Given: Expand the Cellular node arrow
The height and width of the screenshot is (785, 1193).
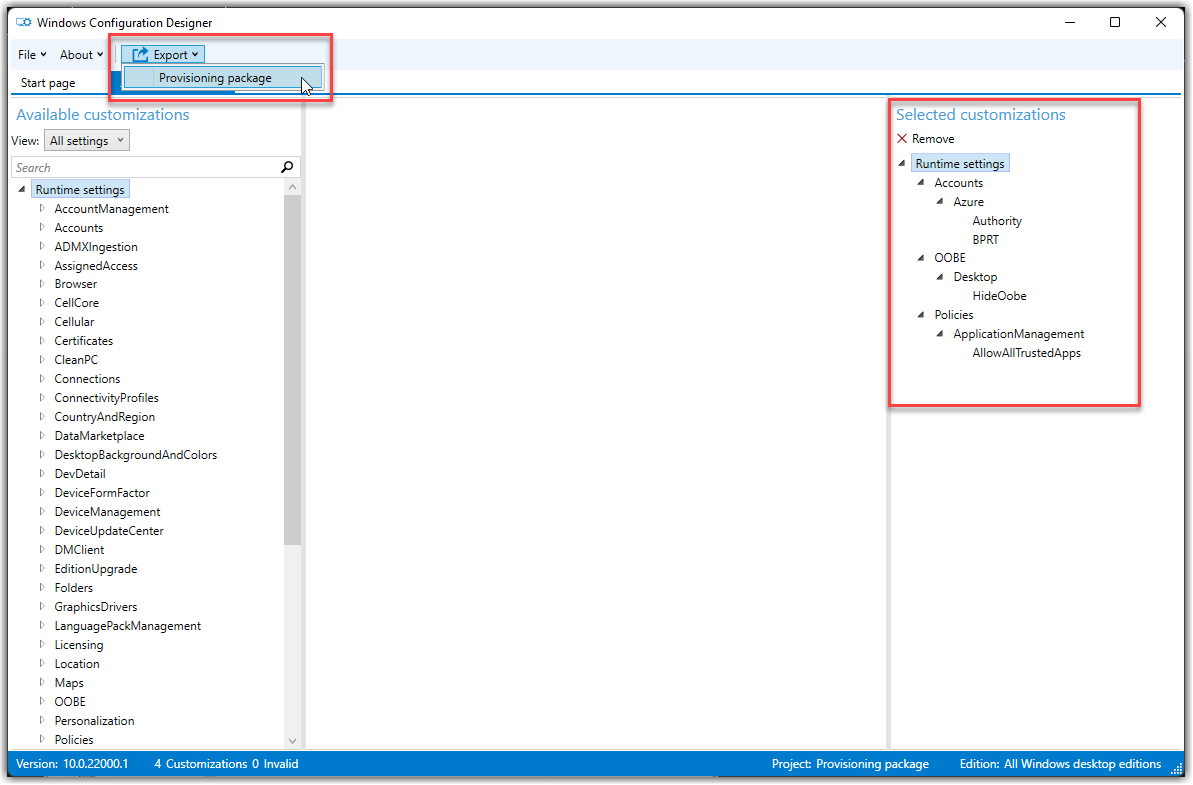Looking at the screenshot, I should [x=42, y=321].
